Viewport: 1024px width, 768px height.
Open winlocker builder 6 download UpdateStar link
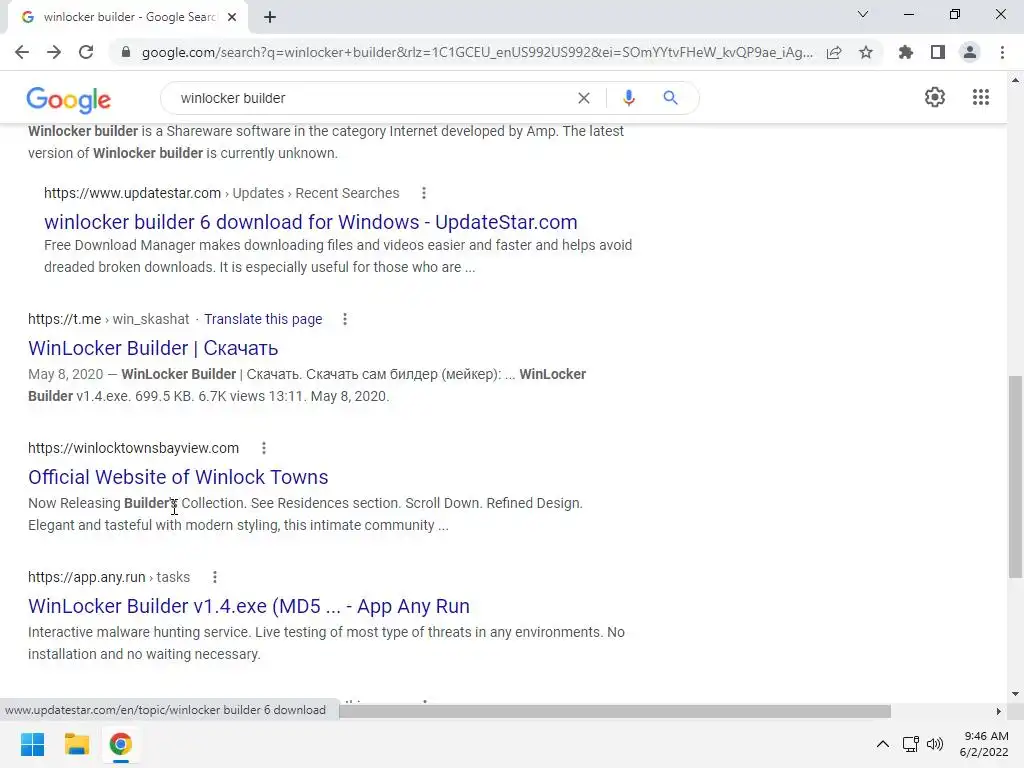311,222
